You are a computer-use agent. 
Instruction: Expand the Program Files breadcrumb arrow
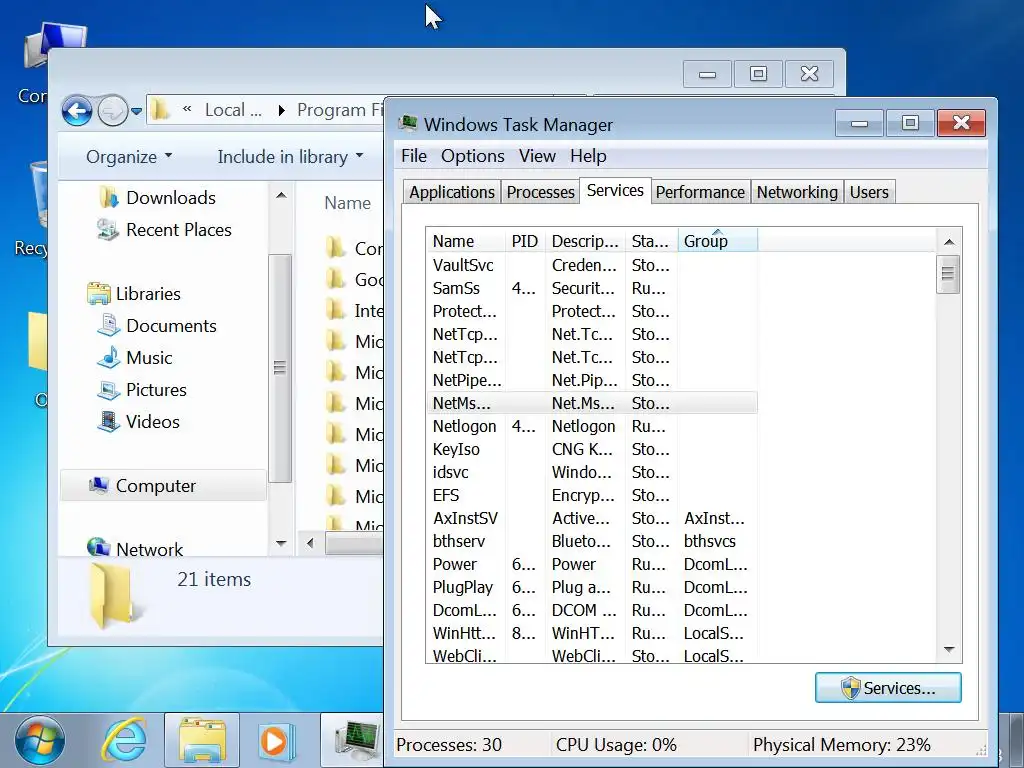click(281, 110)
